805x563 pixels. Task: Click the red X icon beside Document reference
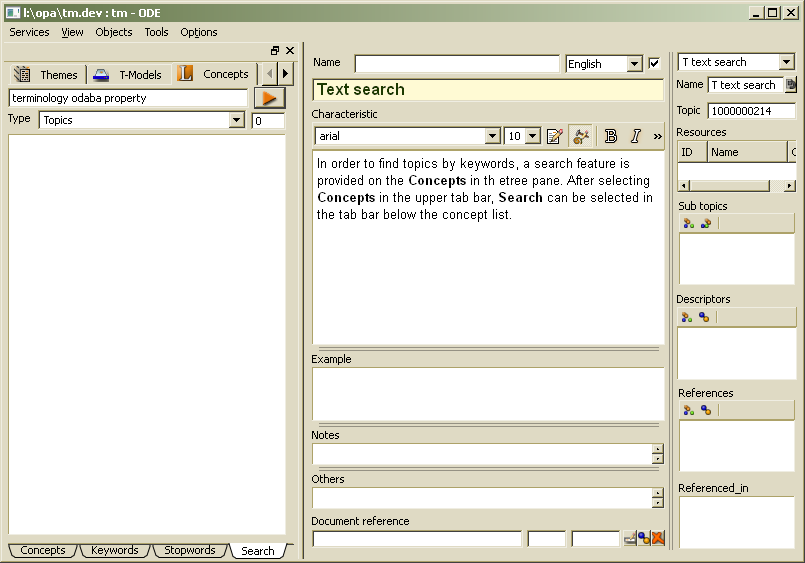pos(658,539)
